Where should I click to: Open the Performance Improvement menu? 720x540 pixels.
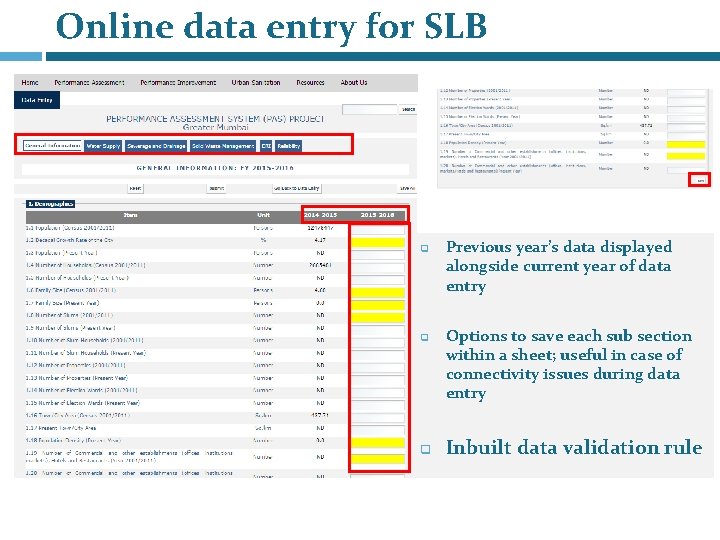tap(178, 83)
